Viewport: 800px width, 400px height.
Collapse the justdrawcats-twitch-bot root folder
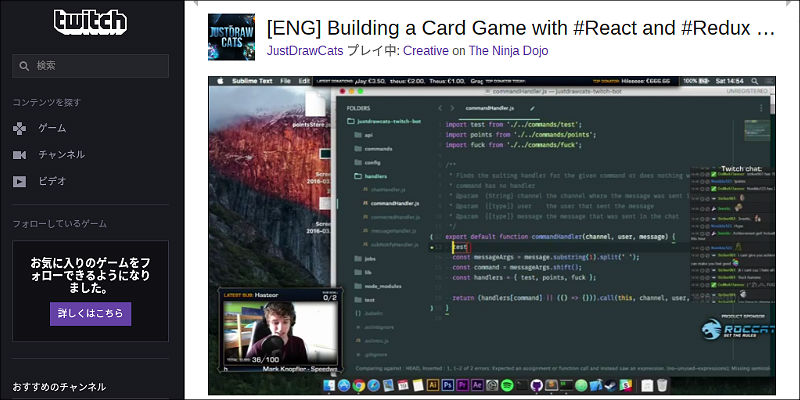pyautogui.click(x=384, y=121)
